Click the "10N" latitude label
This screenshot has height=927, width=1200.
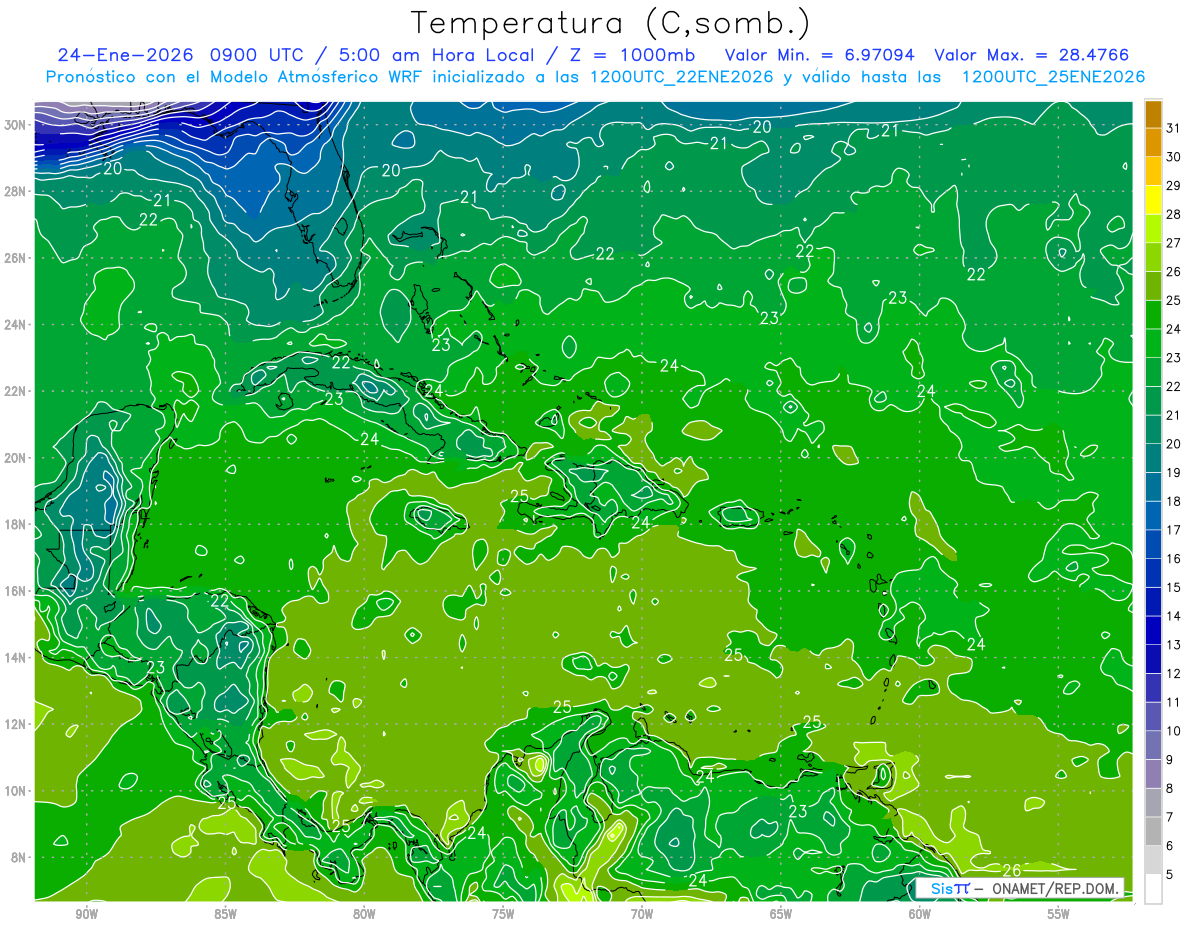15,791
